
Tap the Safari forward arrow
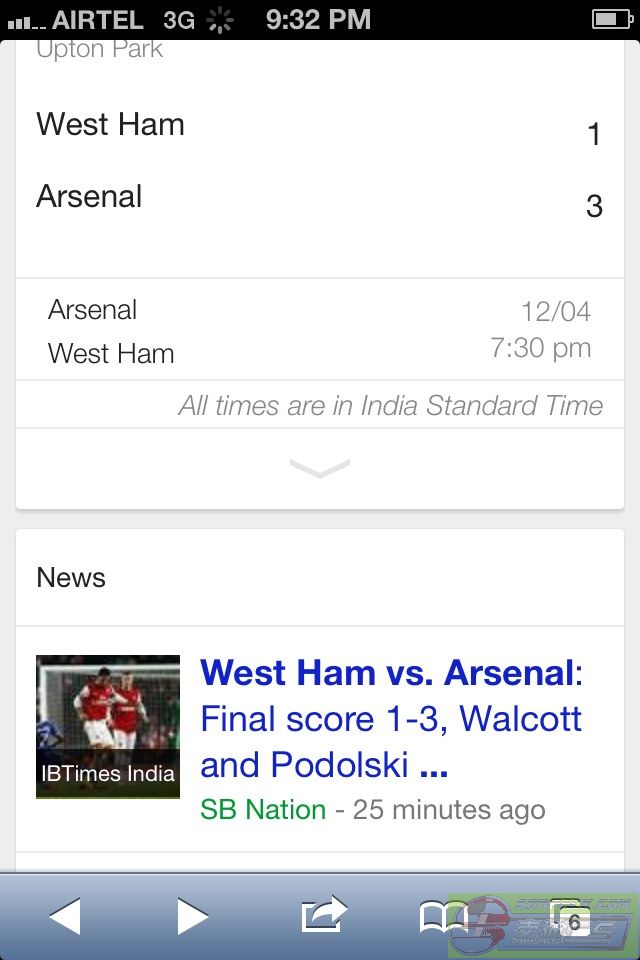[192, 916]
